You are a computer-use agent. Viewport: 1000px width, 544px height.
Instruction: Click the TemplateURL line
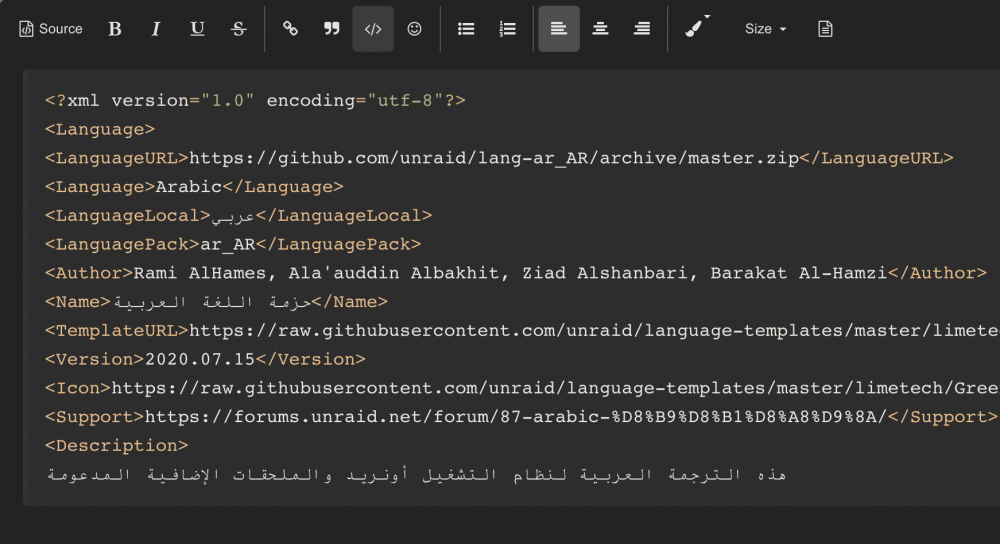[522, 331]
